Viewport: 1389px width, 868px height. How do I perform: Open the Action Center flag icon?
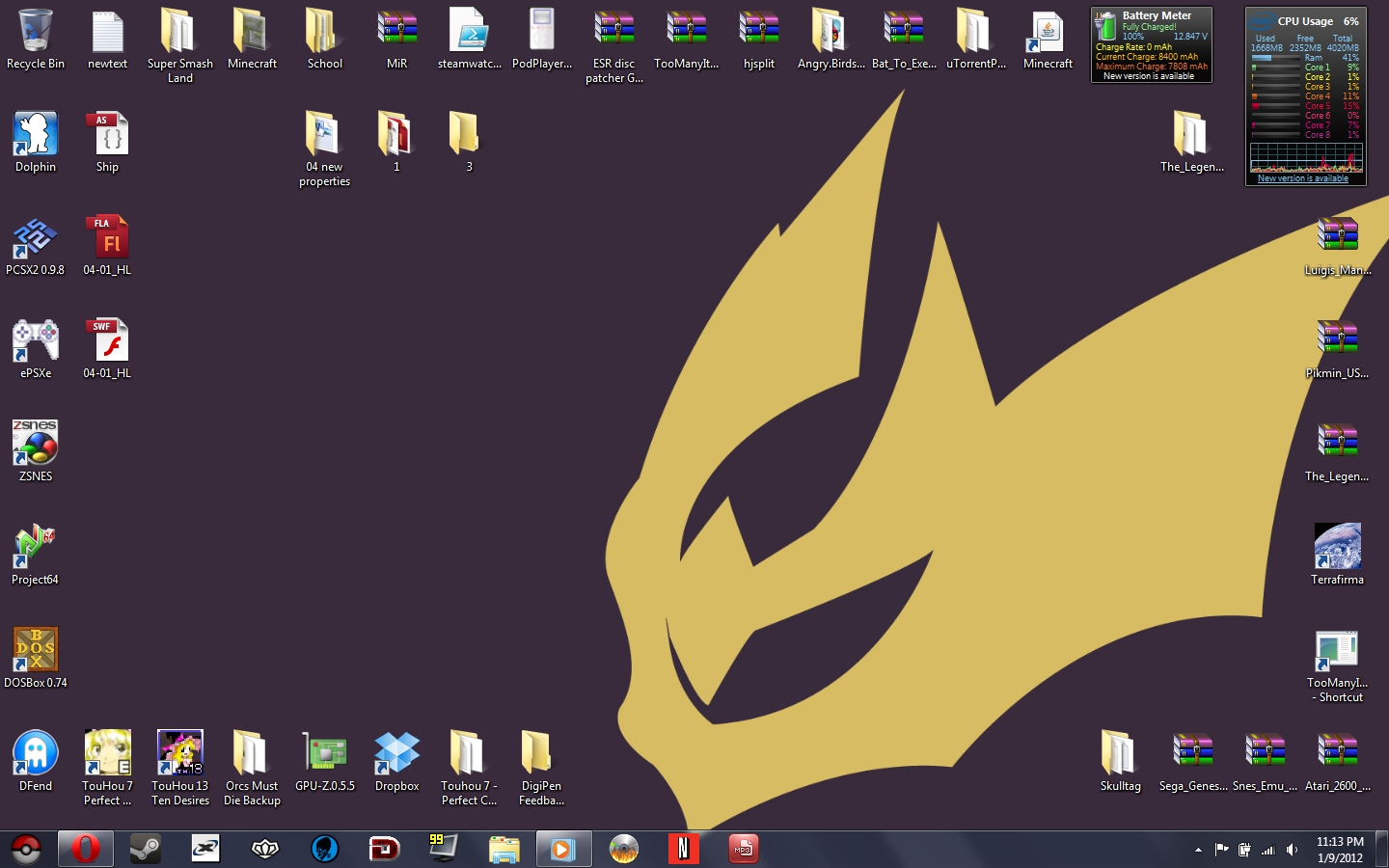[1221, 850]
